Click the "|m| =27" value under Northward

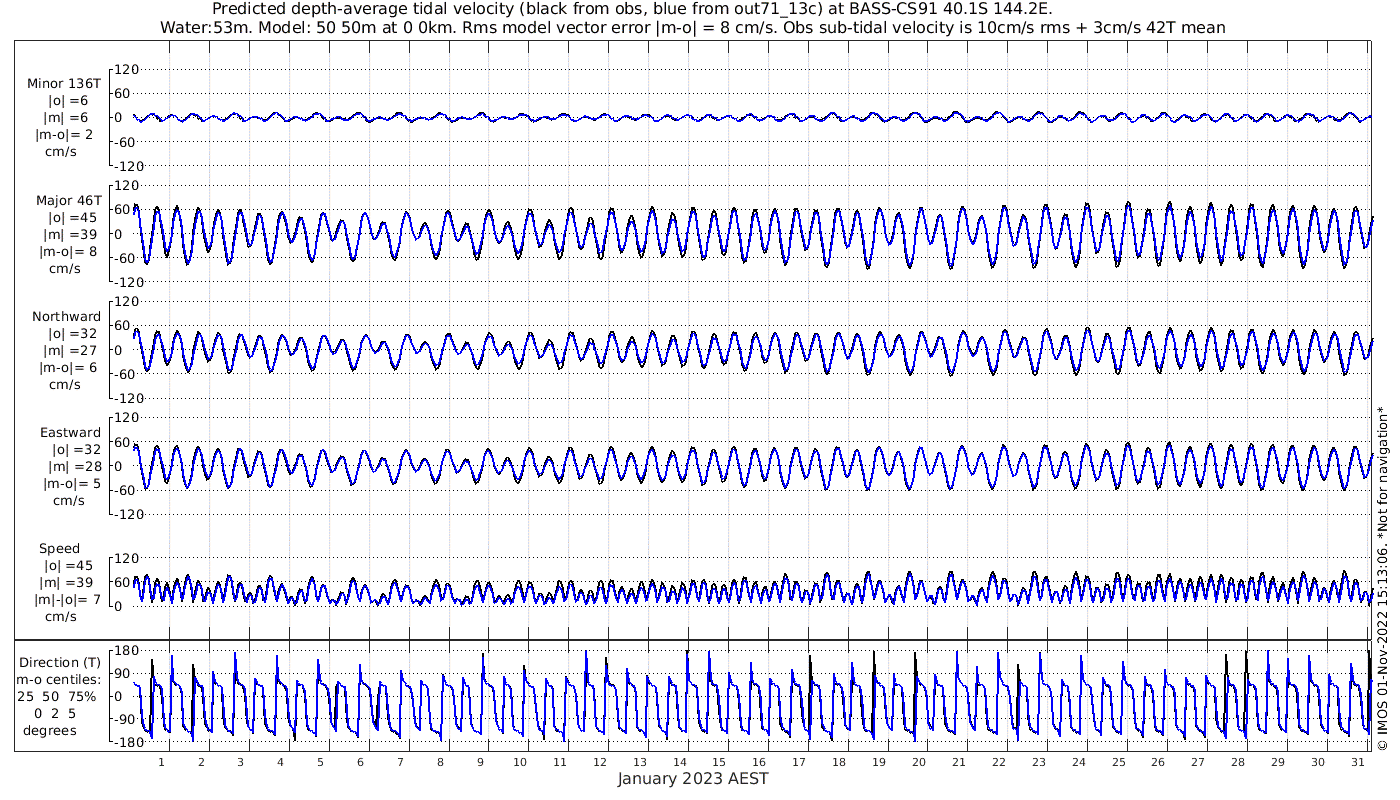67,351
